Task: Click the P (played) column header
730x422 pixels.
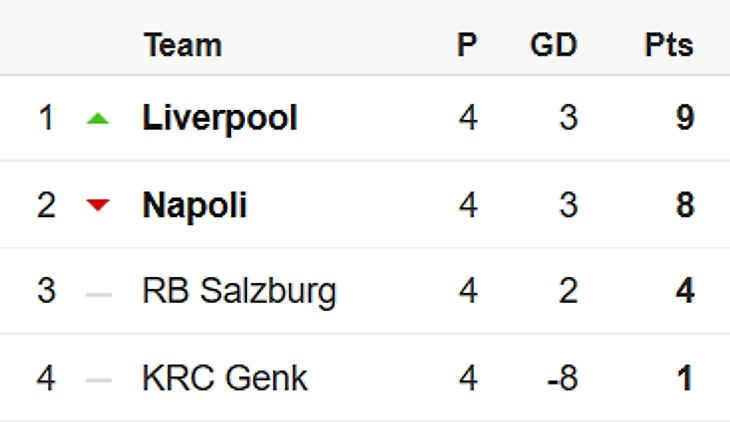Action: pos(467,45)
